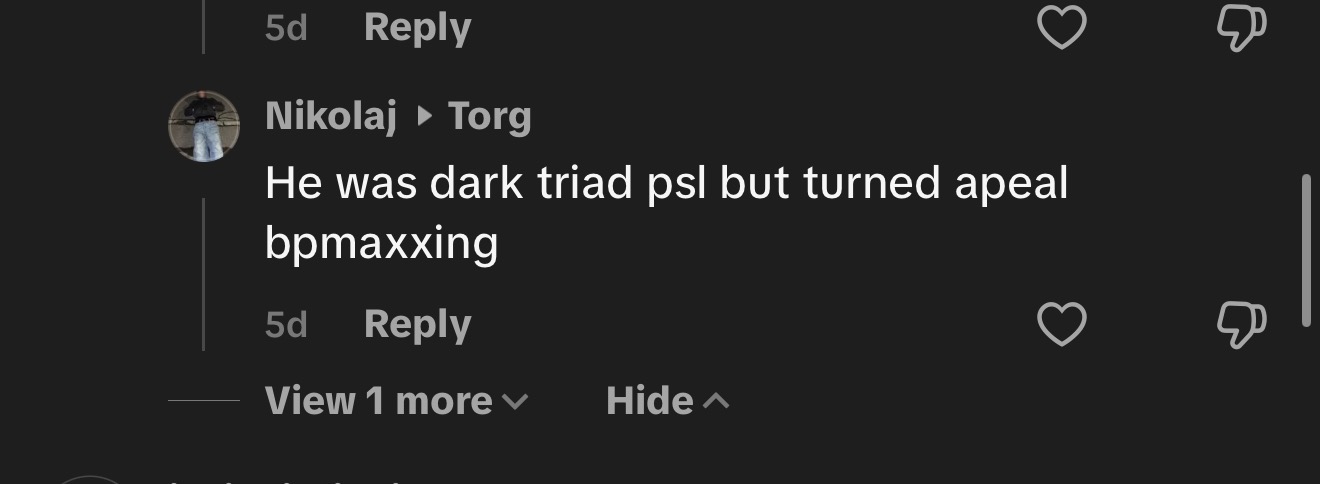This screenshot has height=484, width=1320.
Task: Click the 5d timestamp under Nikolaj's comment
Action: tap(286, 325)
